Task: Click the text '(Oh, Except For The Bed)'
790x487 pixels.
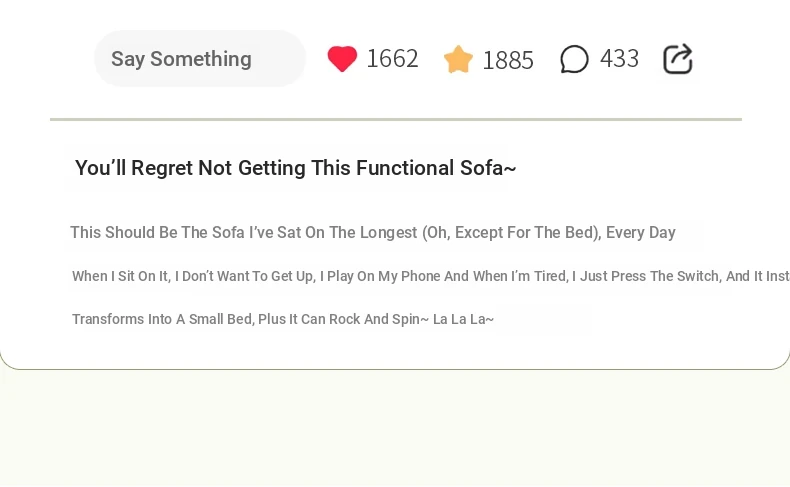Action: (511, 233)
